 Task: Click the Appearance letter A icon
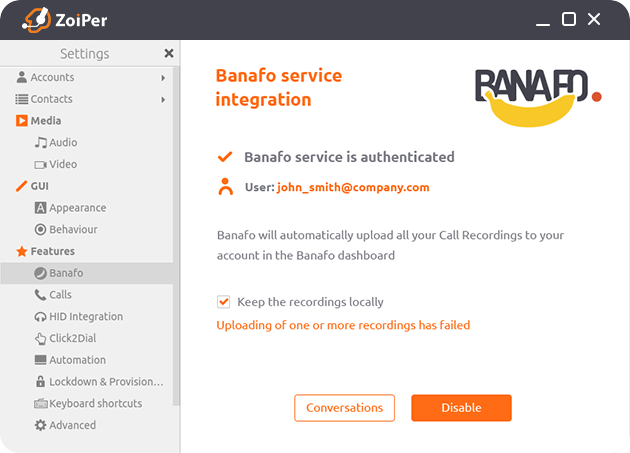click(40, 208)
